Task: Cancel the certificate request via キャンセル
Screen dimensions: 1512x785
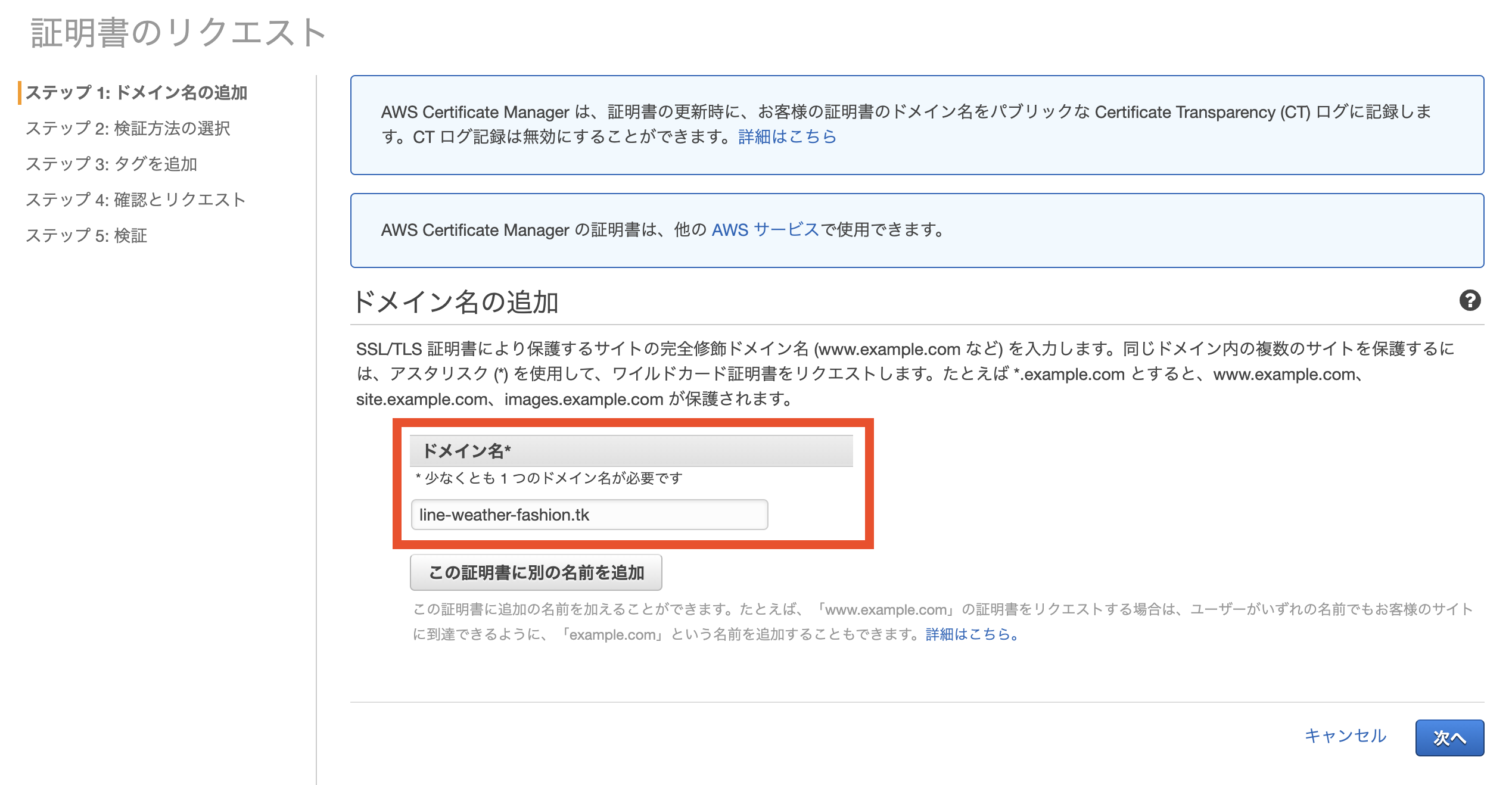Action: coord(1346,737)
